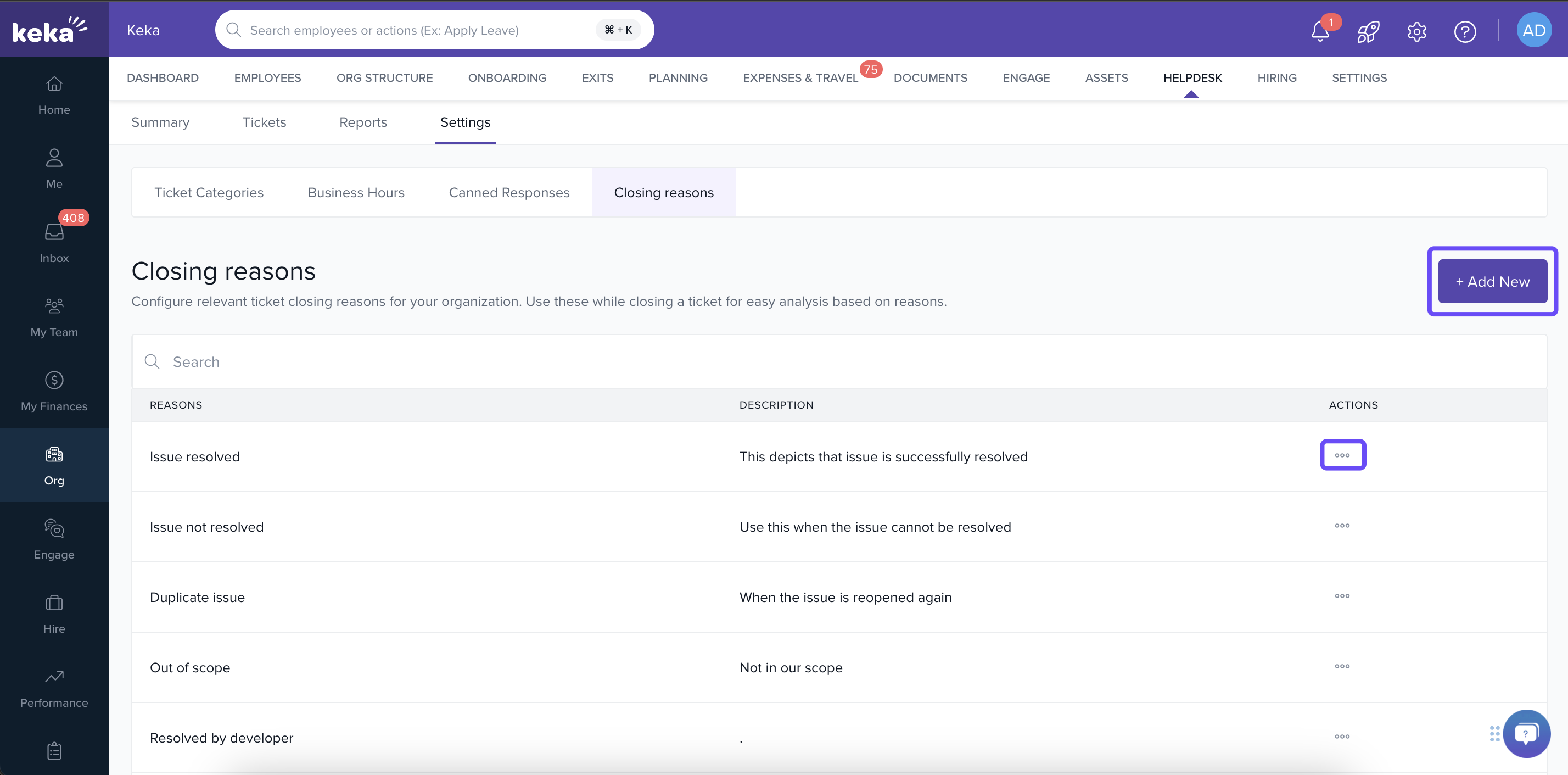Screen dimensions: 1568x775
Task: Focus the employee search bar at top
Action: (420, 30)
